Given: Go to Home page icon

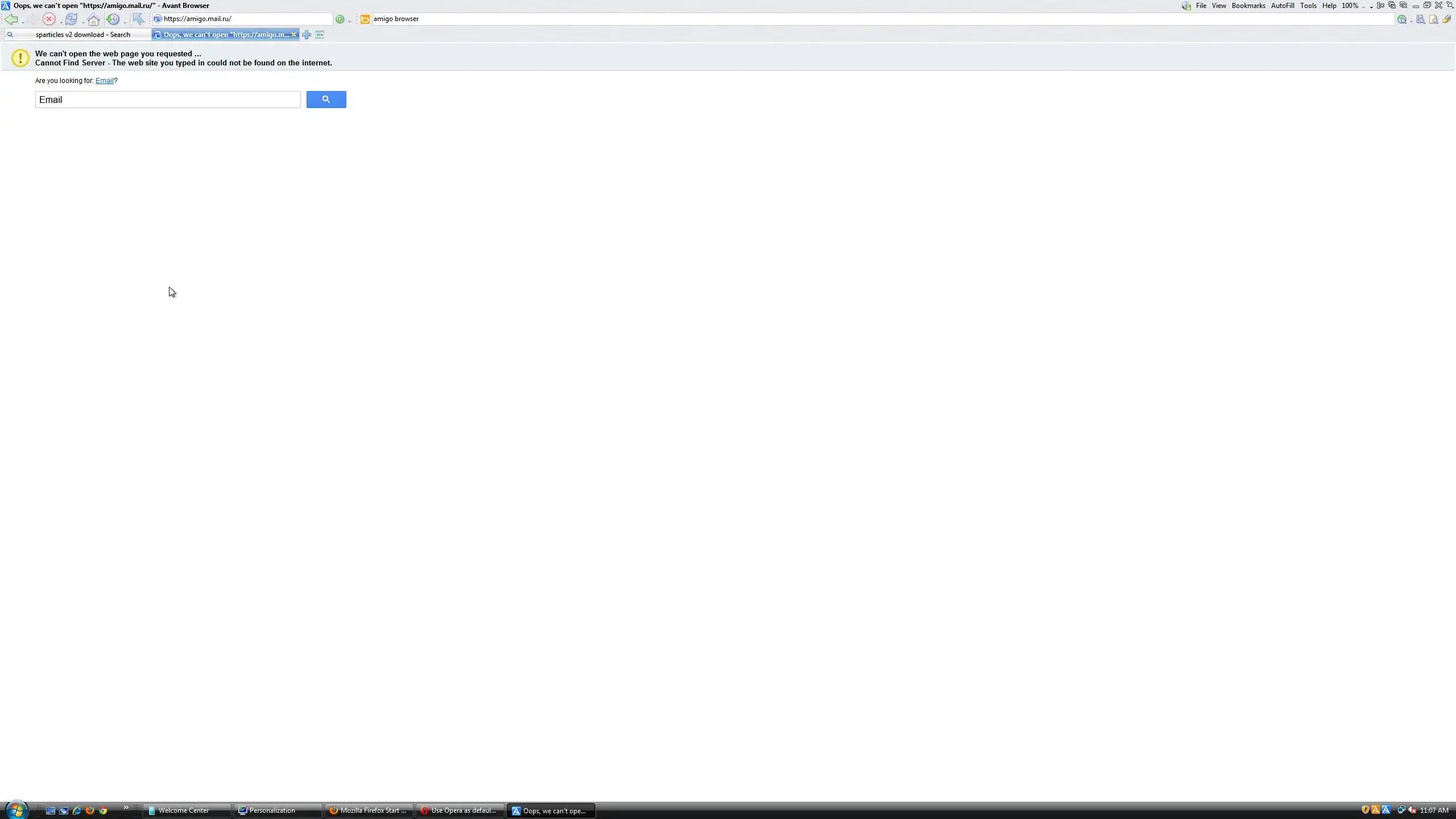Looking at the screenshot, I should 93,19.
